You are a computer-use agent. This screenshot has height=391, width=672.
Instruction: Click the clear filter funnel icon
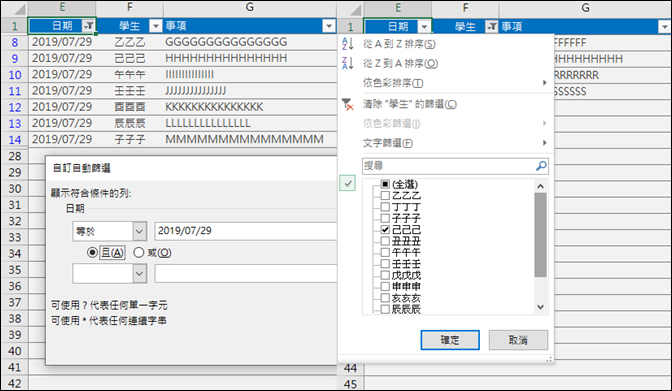[348, 104]
